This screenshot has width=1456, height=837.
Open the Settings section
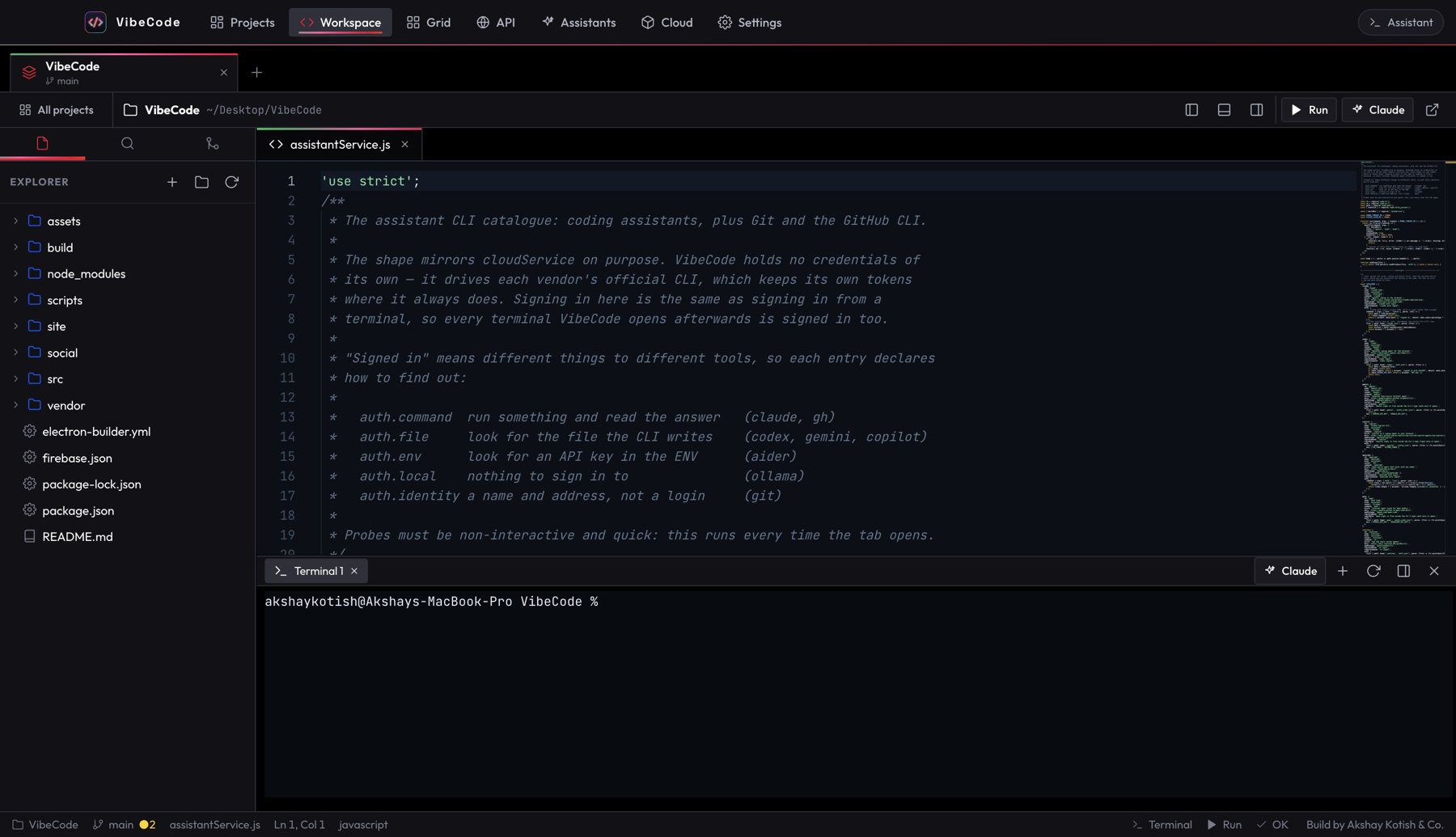[750, 23]
